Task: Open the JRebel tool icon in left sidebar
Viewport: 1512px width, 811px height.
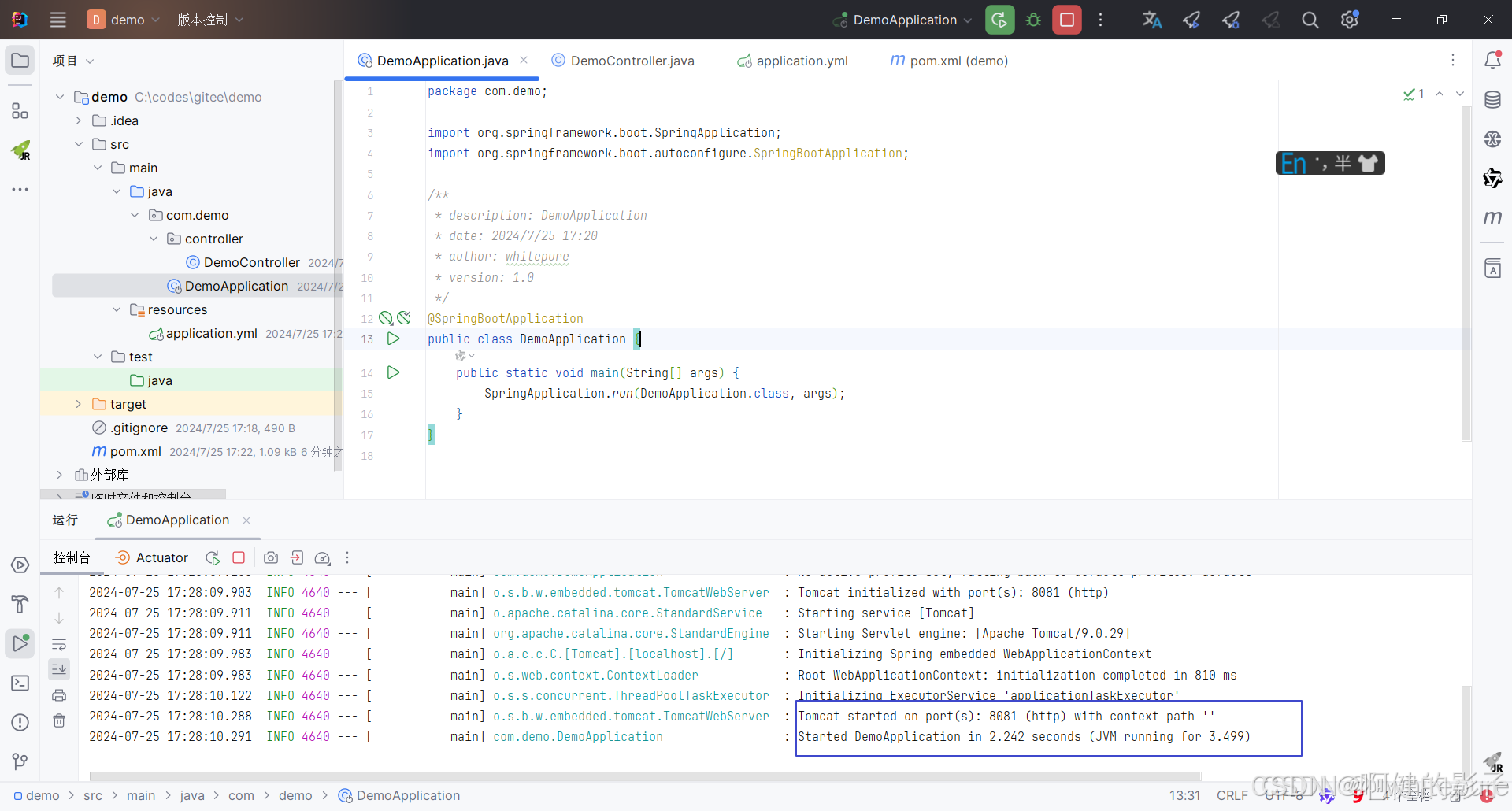Action: [20, 150]
